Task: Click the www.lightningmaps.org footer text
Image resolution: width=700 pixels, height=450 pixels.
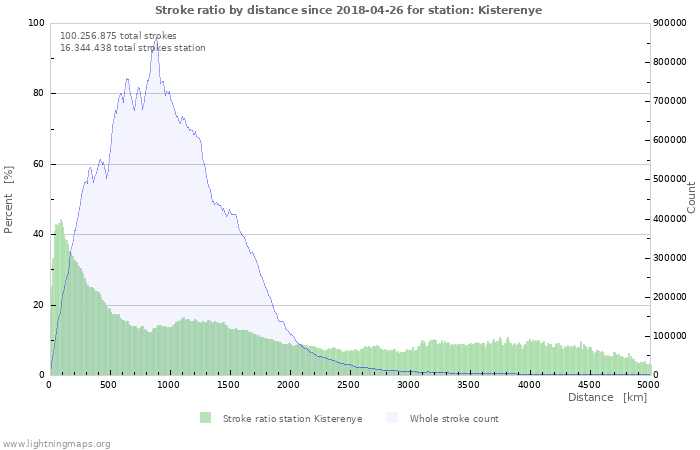Action: (x=56, y=444)
